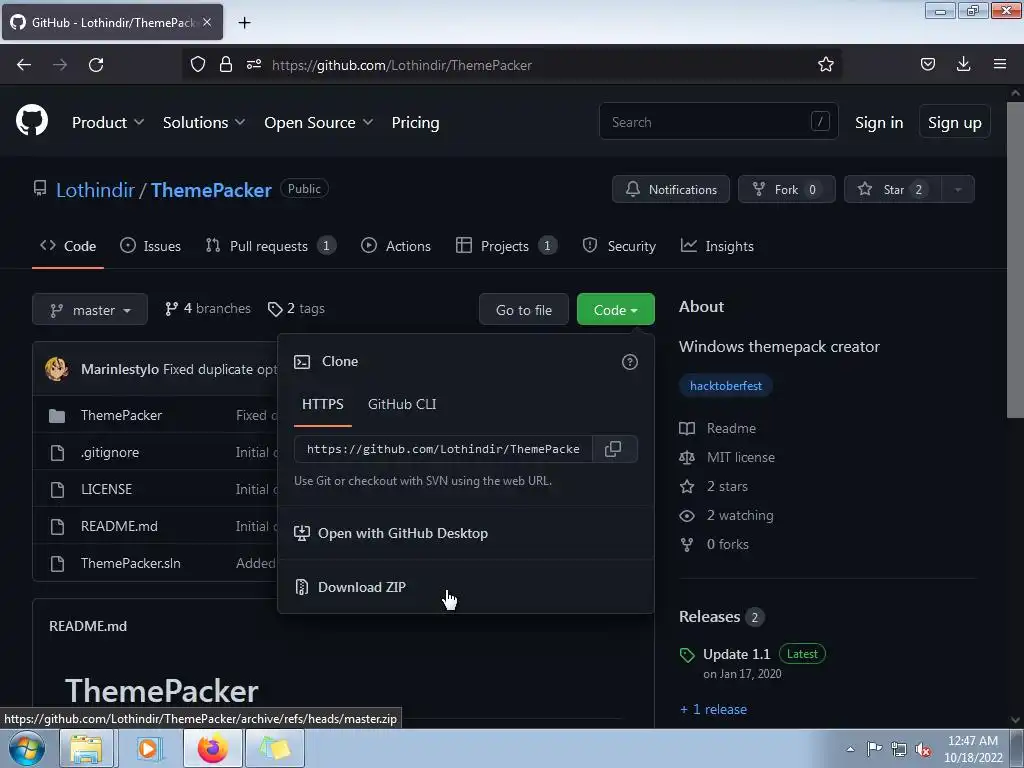Open the Projects tab
Image resolution: width=1024 pixels, height=768 pixels.
506,246
